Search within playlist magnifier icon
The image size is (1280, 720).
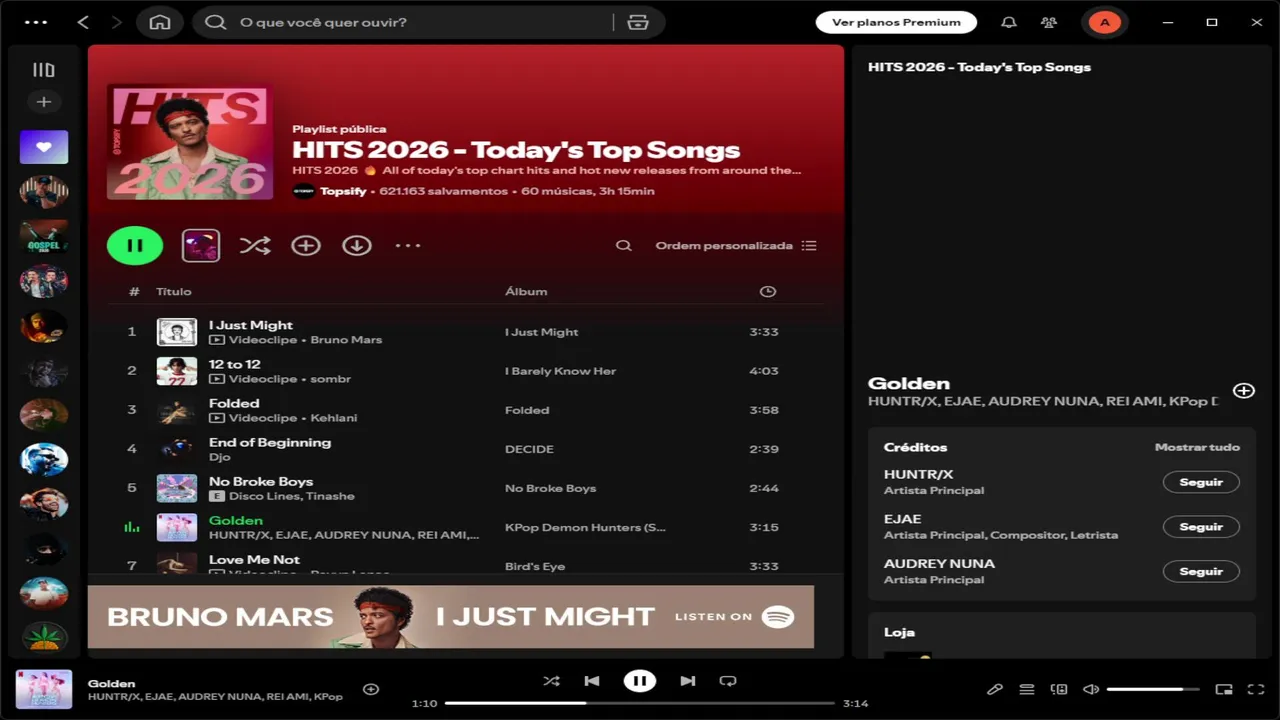click(x=624, y=245)
